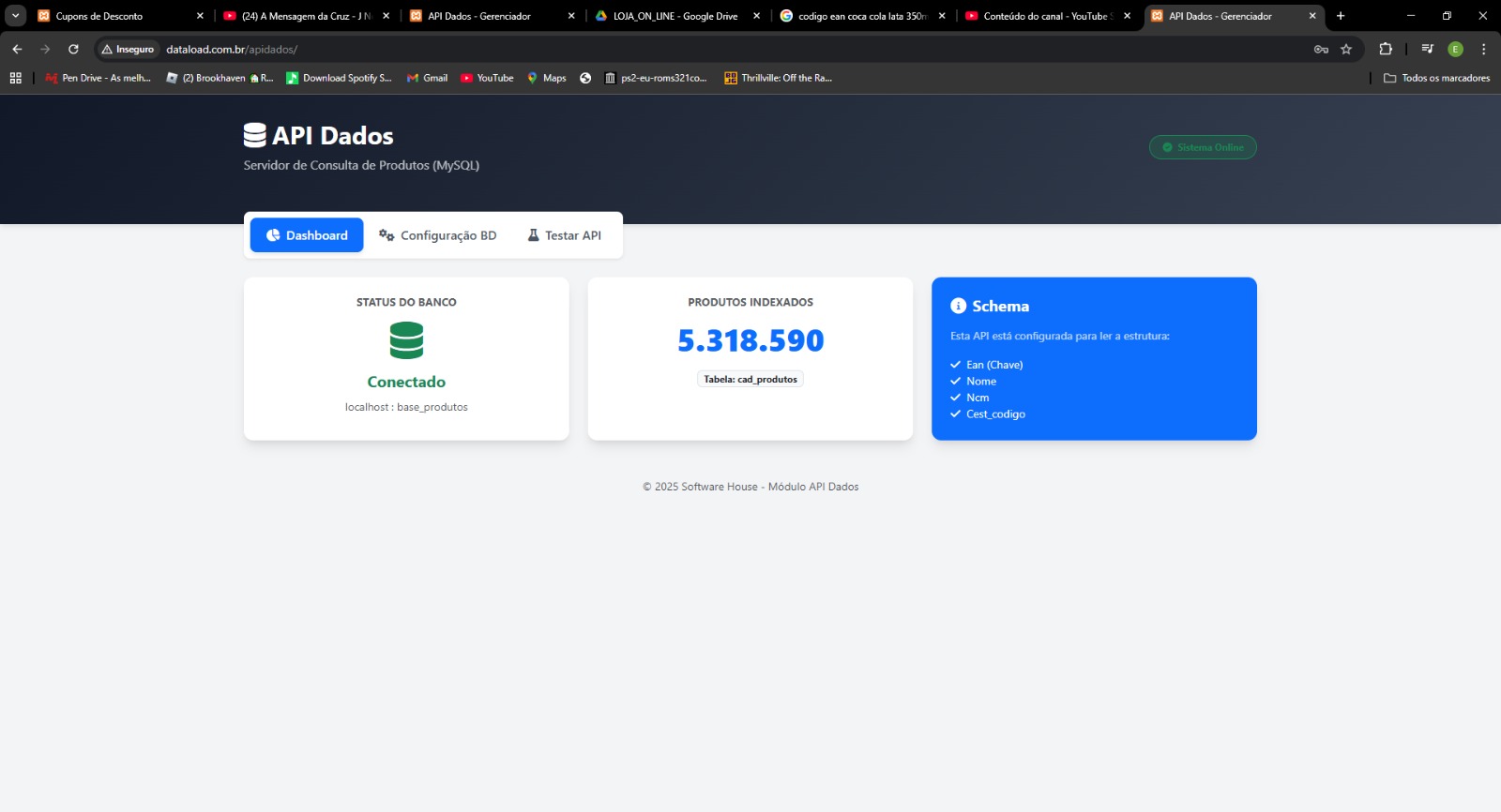
Task: Click the Schema info icon
Action: pos(958,306)
